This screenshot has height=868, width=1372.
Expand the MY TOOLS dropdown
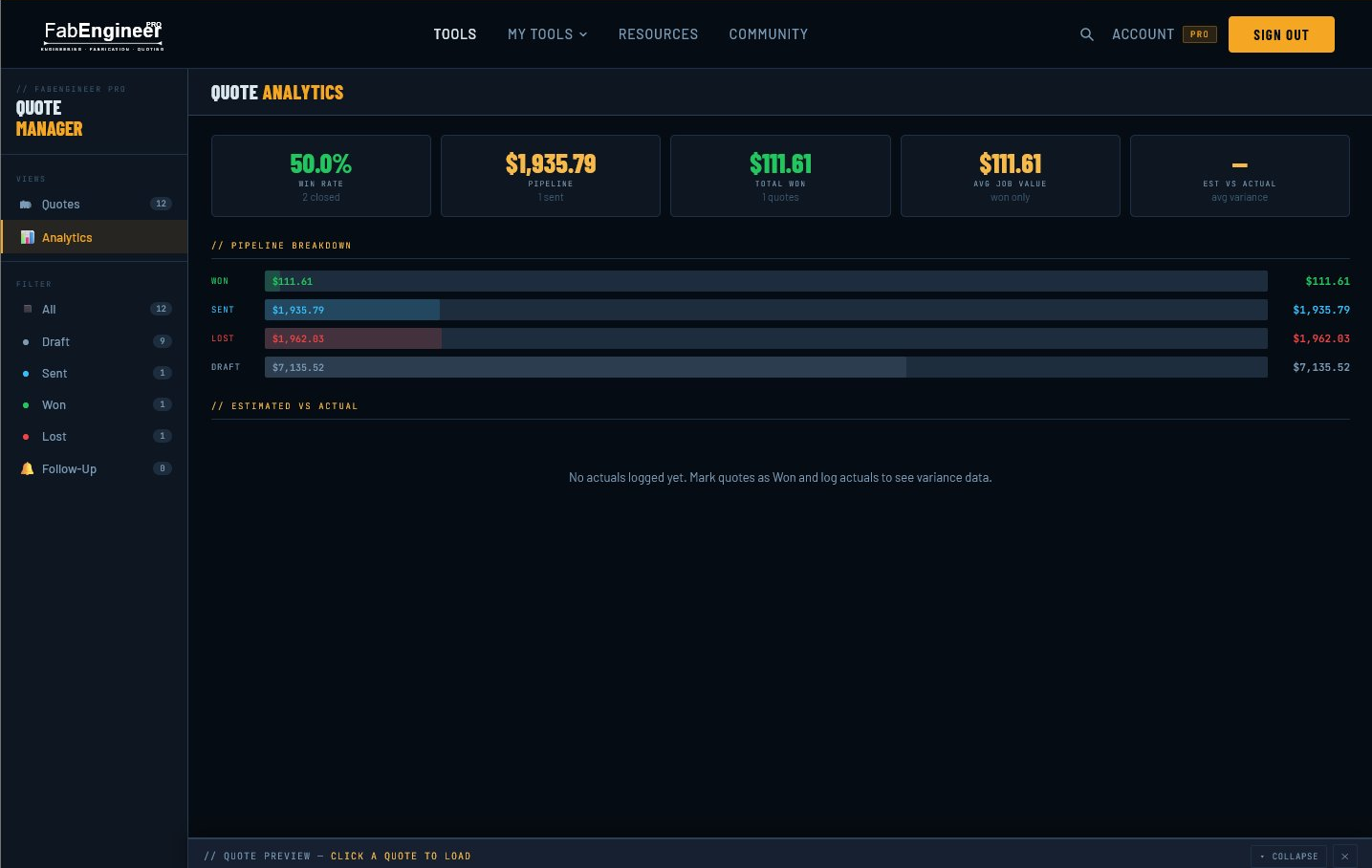547,33
